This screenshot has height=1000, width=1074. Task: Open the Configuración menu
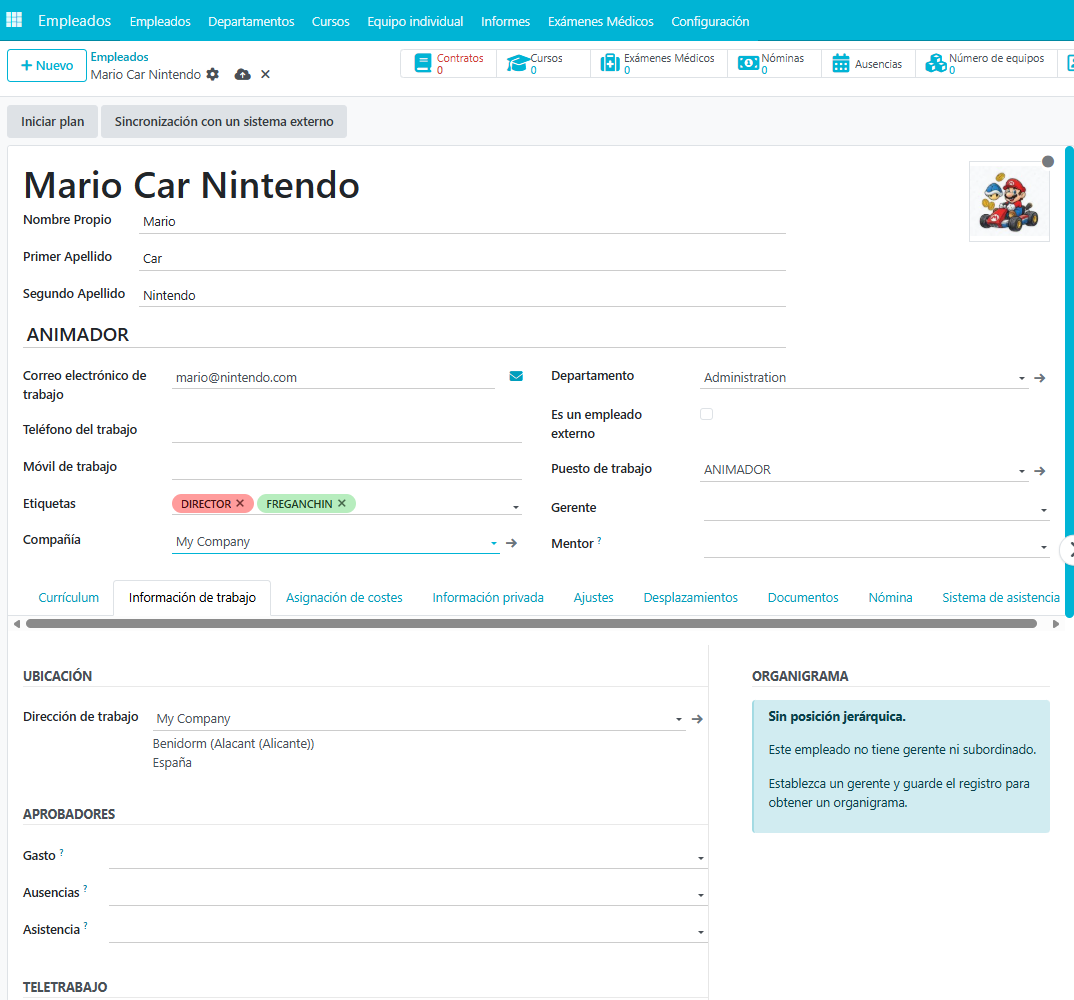pyautogui.click(x=710, y=21)
